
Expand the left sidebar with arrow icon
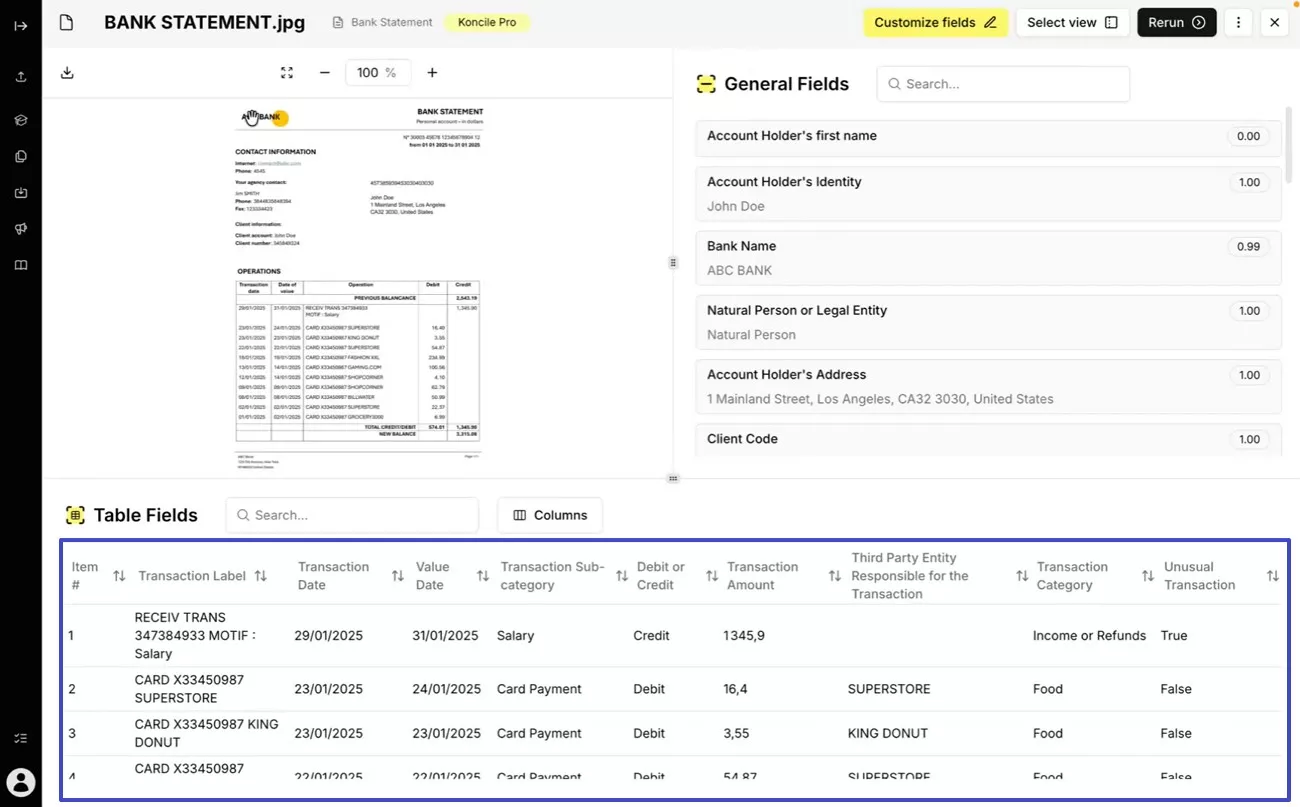pos(20,25)
